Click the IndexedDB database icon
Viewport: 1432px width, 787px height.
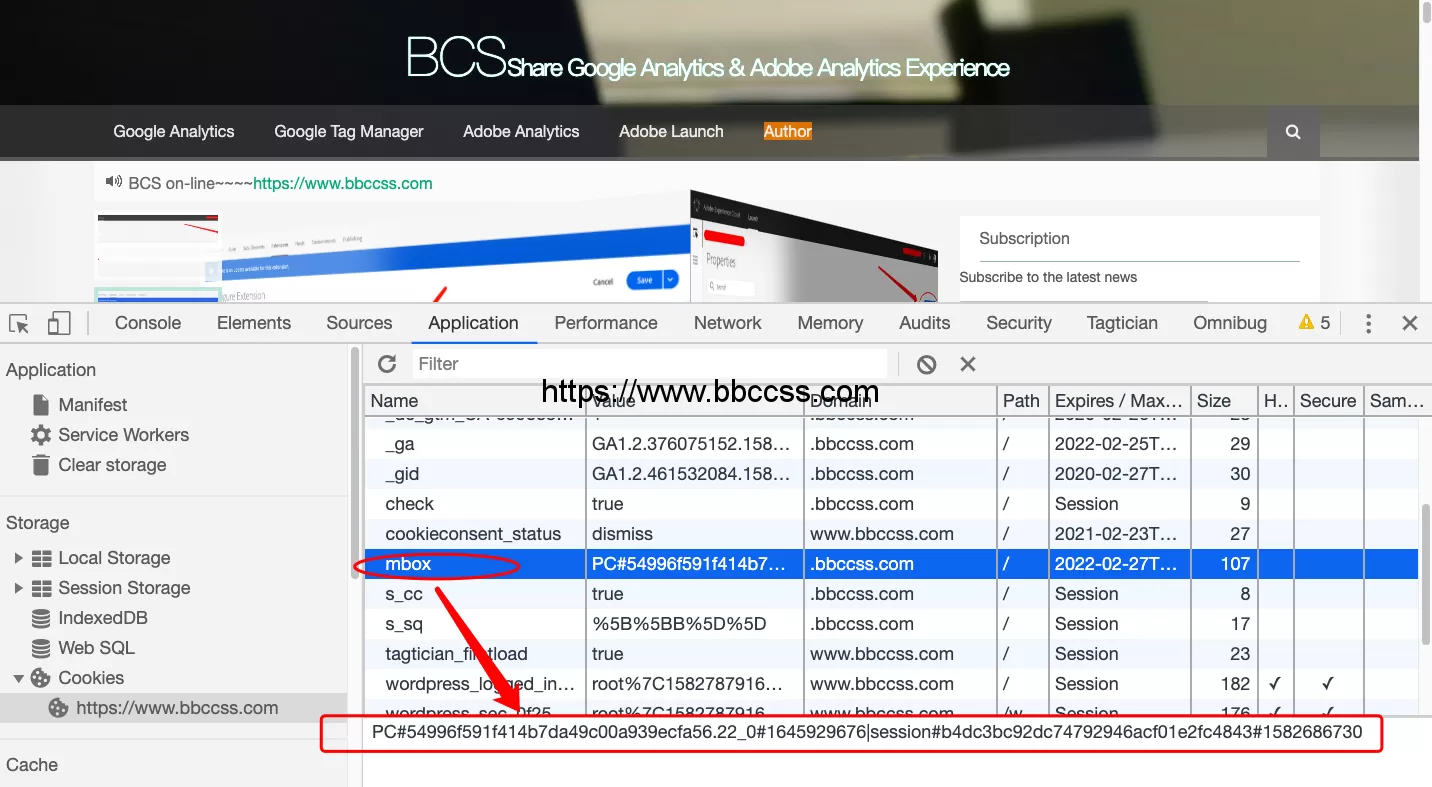pyautogui.click(x=41, y=618)
